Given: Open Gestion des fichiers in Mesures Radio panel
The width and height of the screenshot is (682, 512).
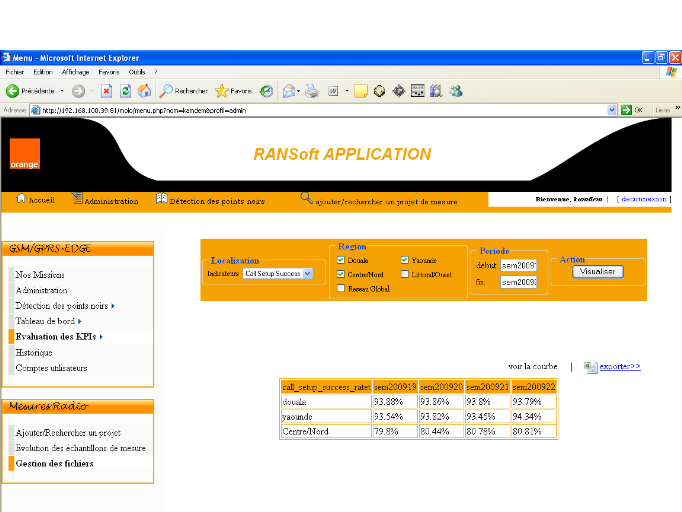Looking at the screenshot, I should point(53,463).
